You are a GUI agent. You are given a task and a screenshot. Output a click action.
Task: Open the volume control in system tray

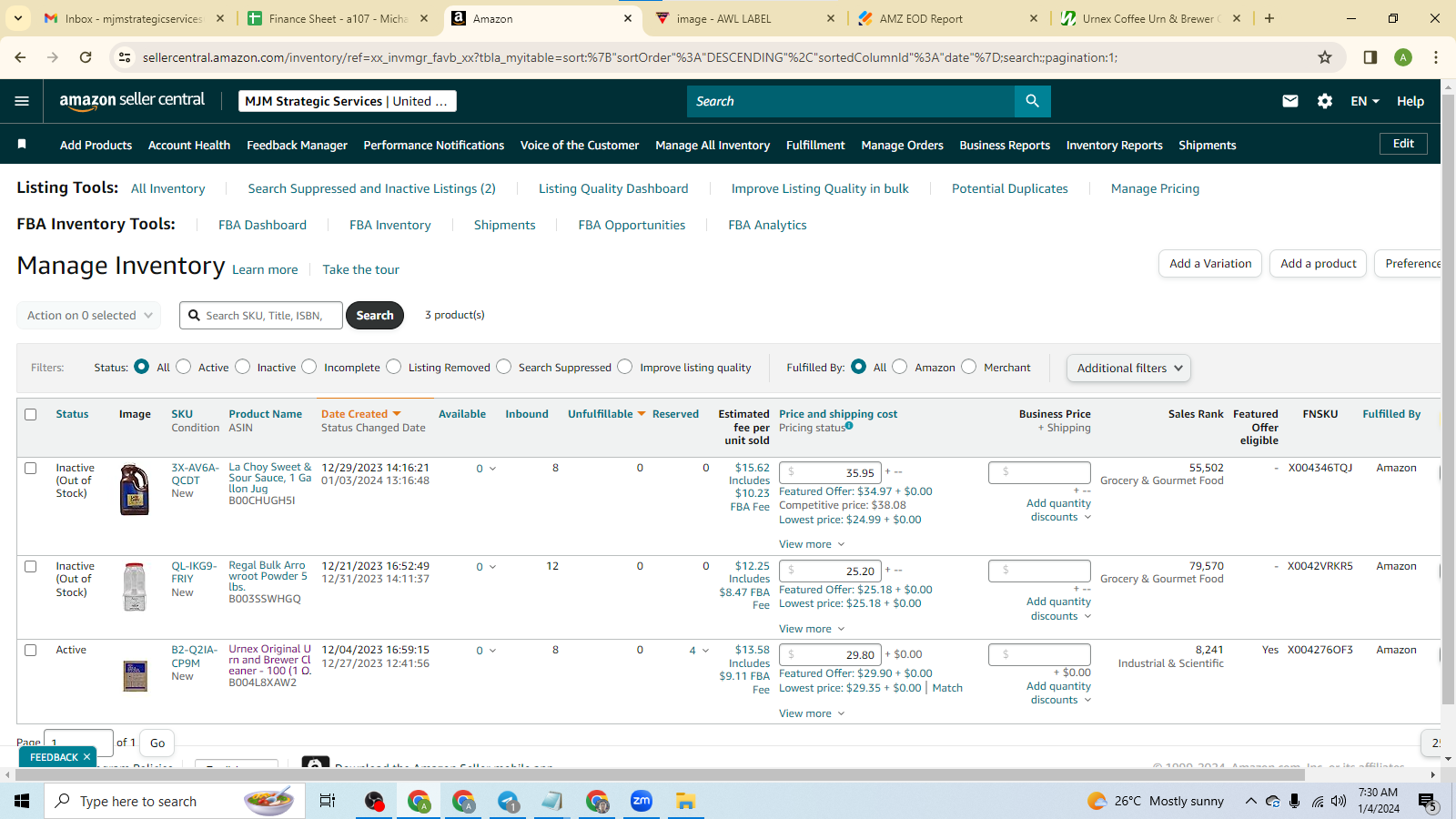click(x=1339, y=801)
